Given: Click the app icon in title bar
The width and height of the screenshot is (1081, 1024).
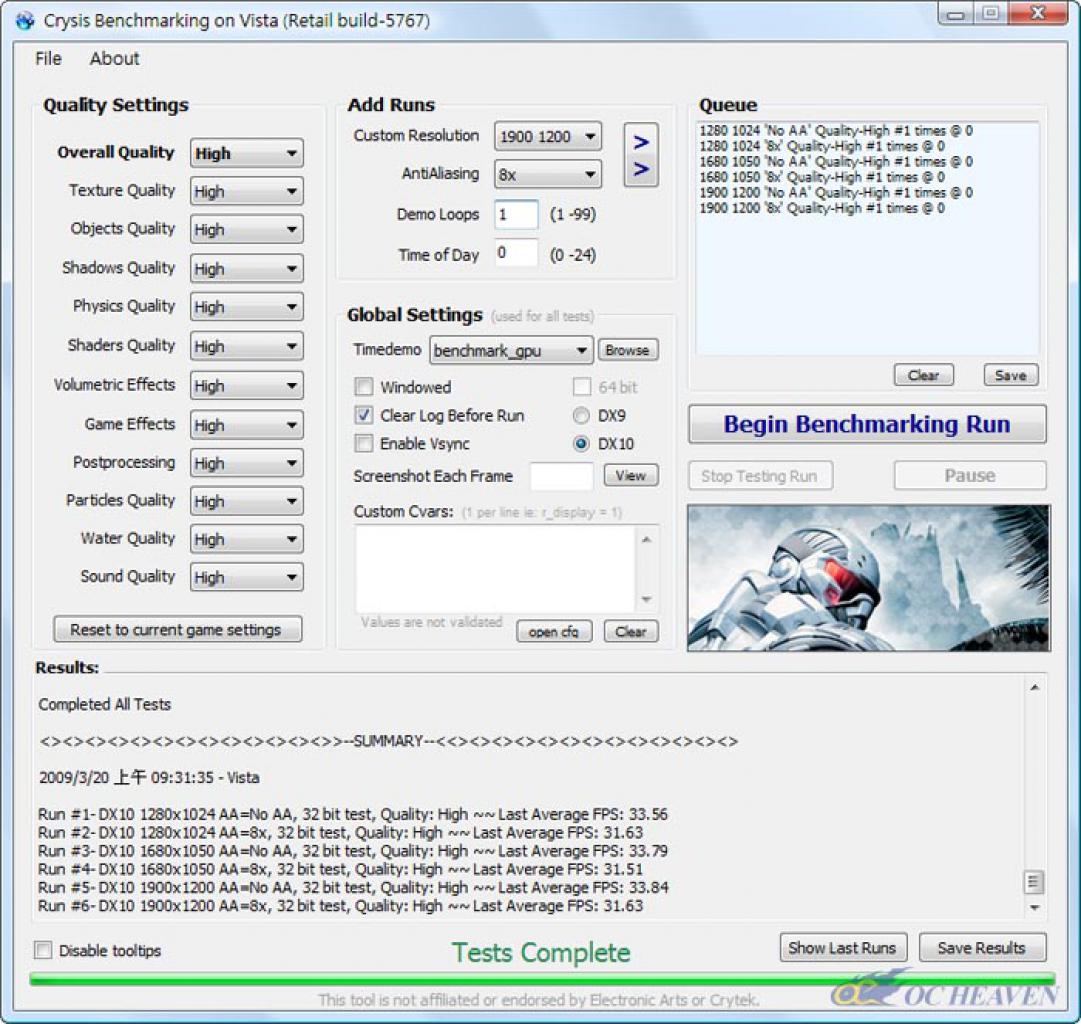Looking at the screenshot, I should 24,21.
